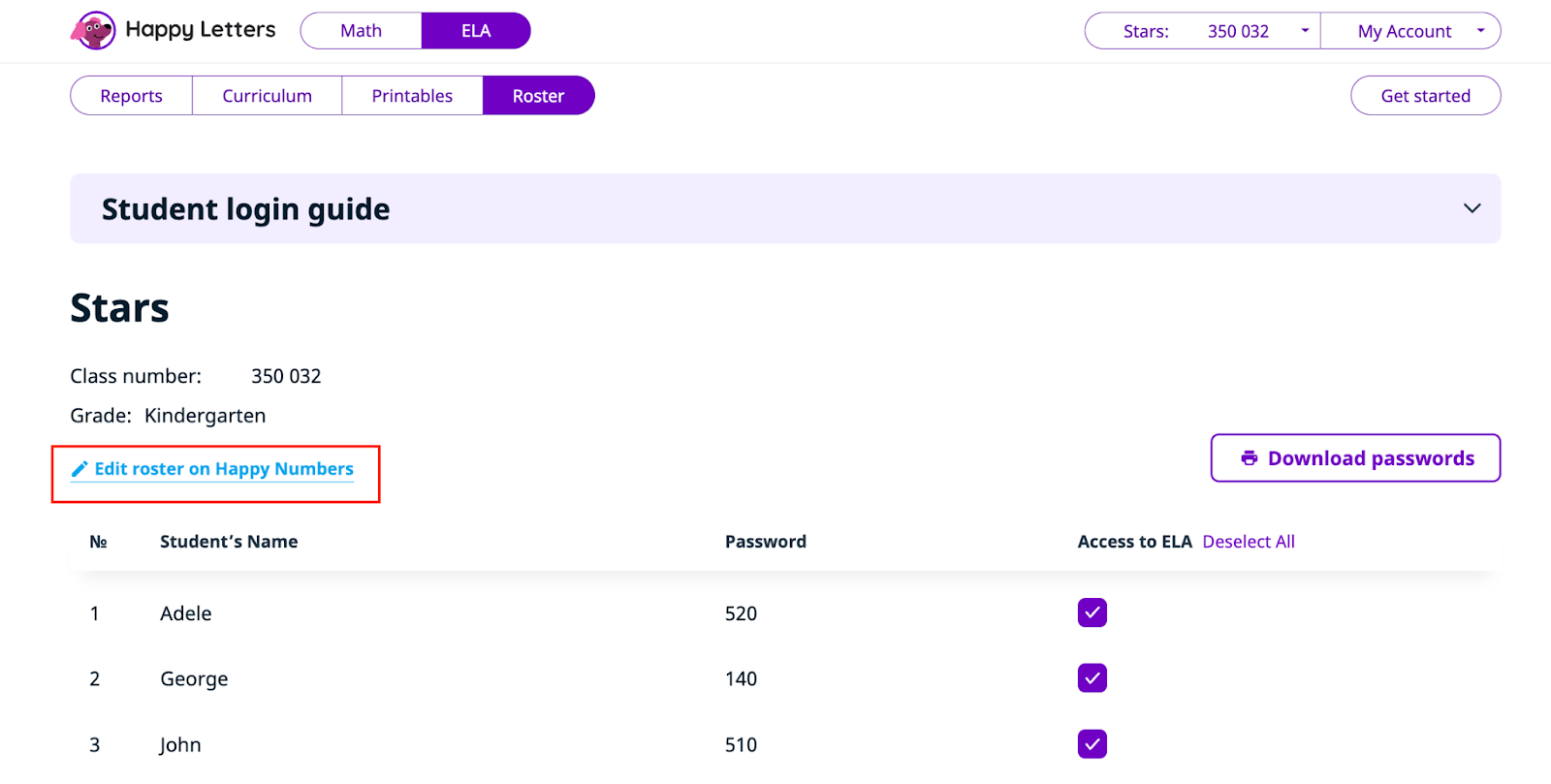Click the Happy Letters brand name text
Image resolution: width=1551 pixels, height=784 pixels.
(201, 30)
